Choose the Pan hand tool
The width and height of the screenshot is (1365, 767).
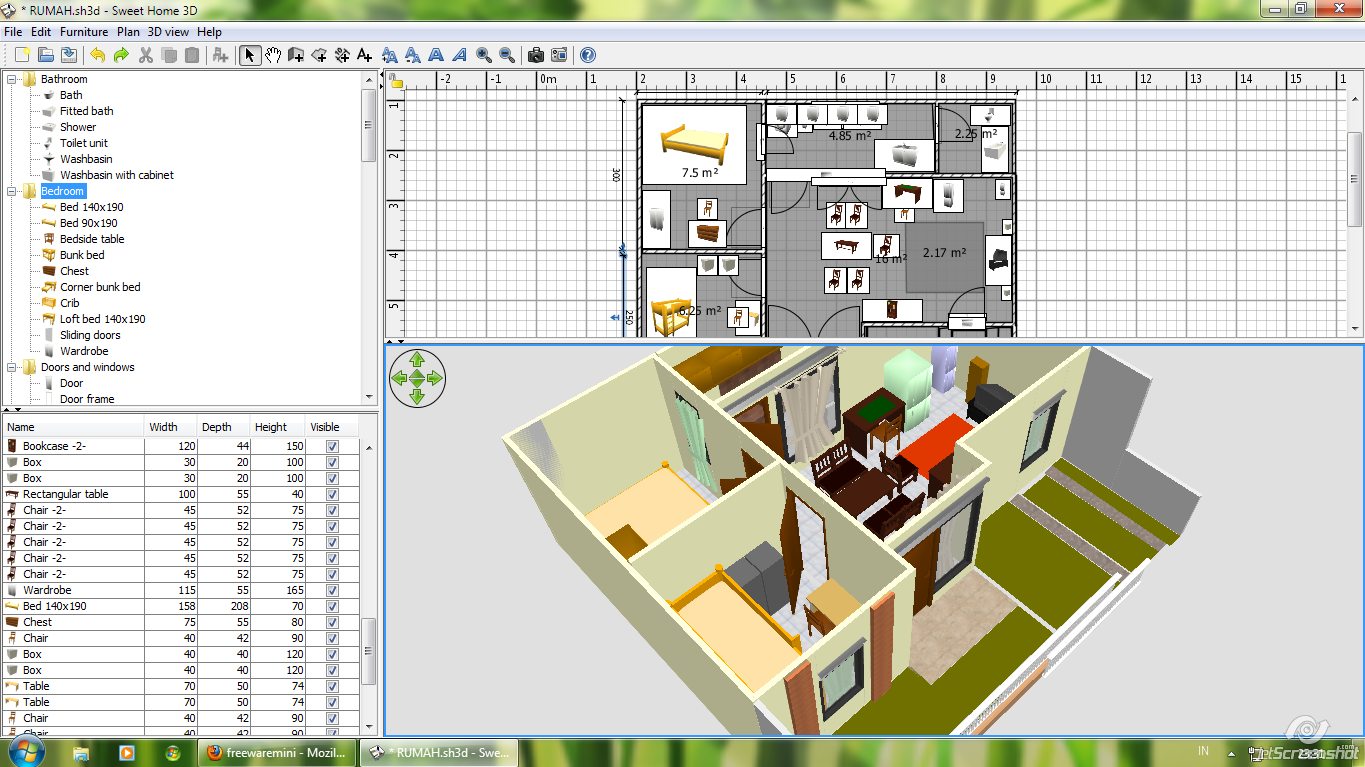(273, 55)
